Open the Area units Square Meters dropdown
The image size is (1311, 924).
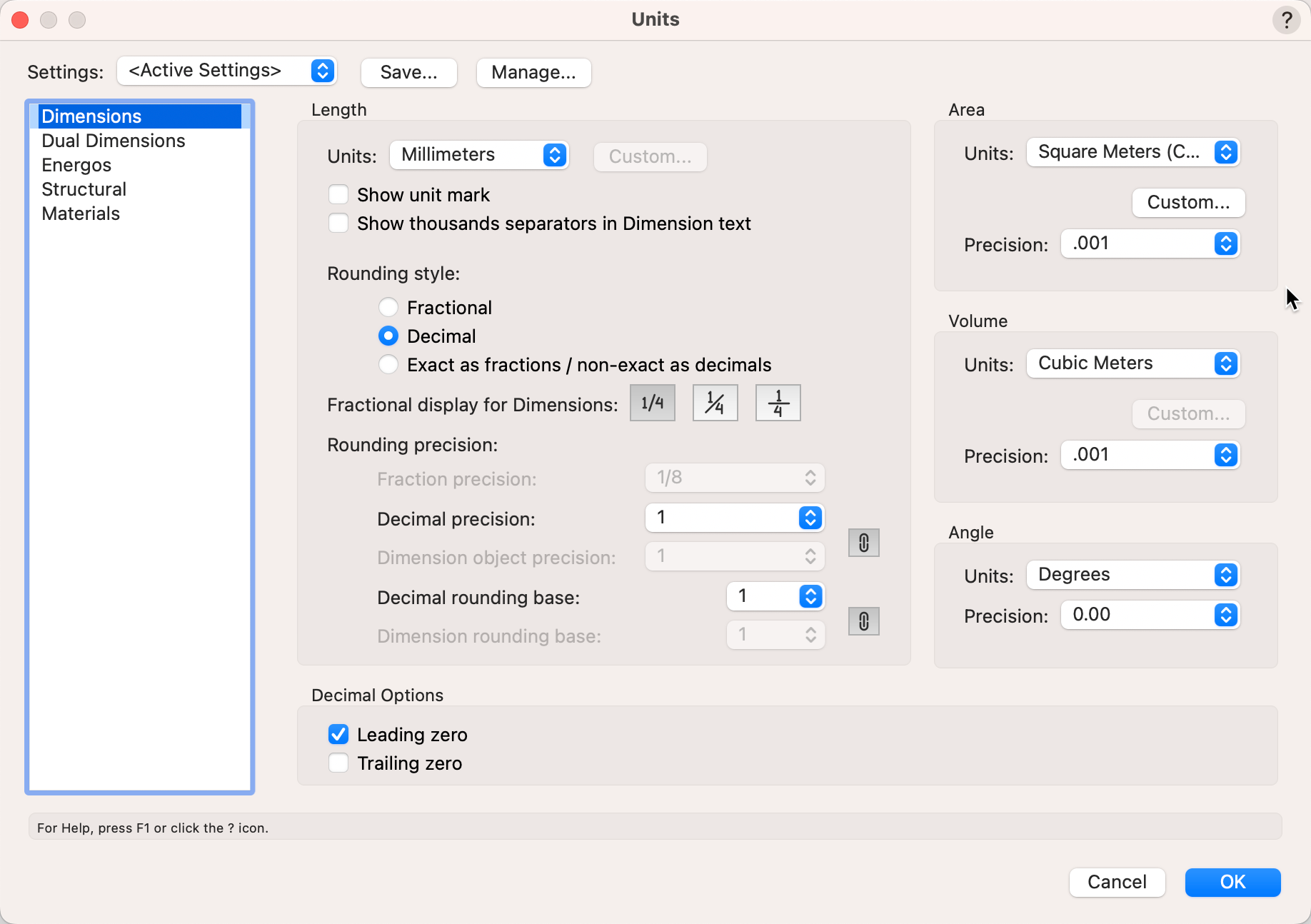(x=1132, y=152)
